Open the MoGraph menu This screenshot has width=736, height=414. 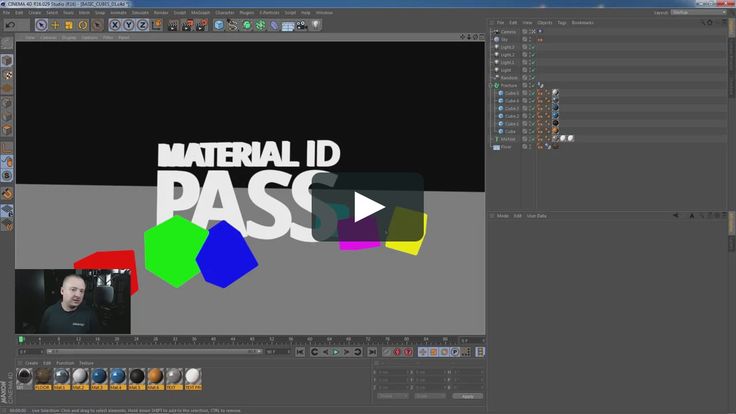pyautogui.click(x=200, y=13)
